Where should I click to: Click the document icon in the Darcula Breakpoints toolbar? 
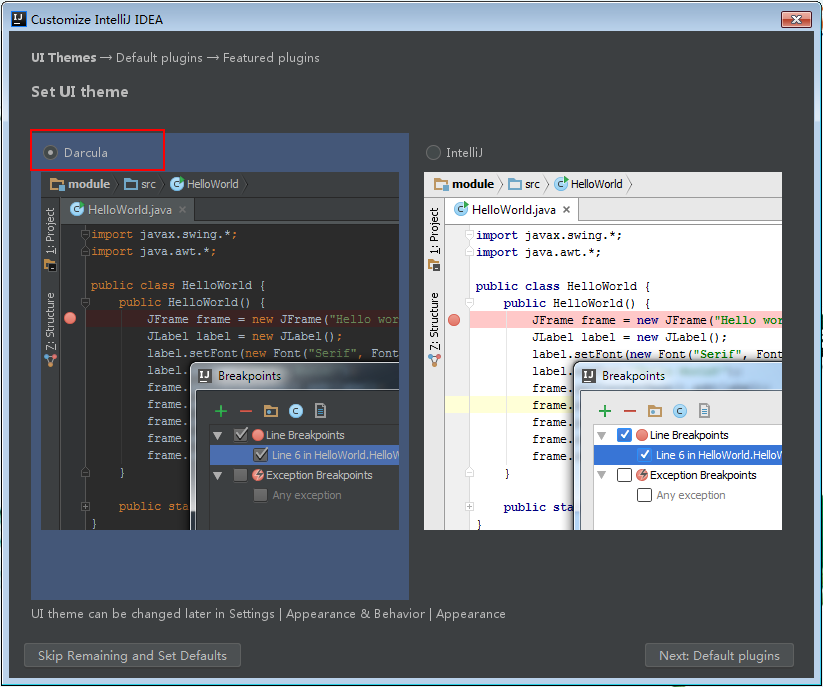pyautogui.click(x=320, y=410)
